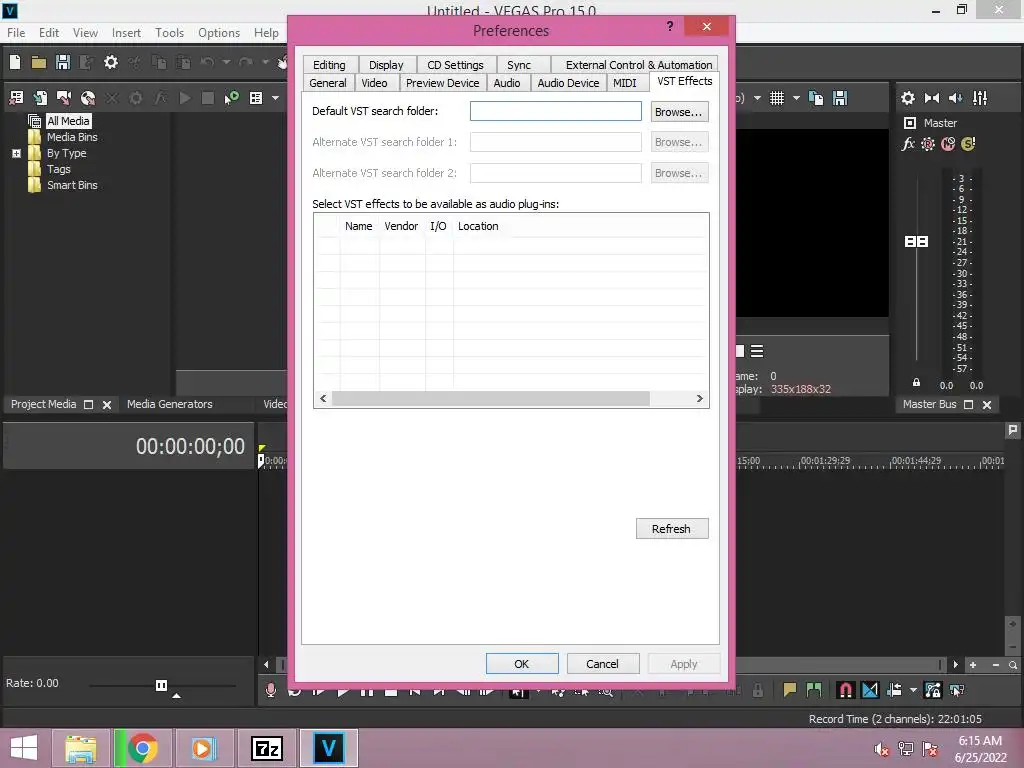1024x768 pixels.
Task: Open MIDI preferences tab
Action: 624,83
